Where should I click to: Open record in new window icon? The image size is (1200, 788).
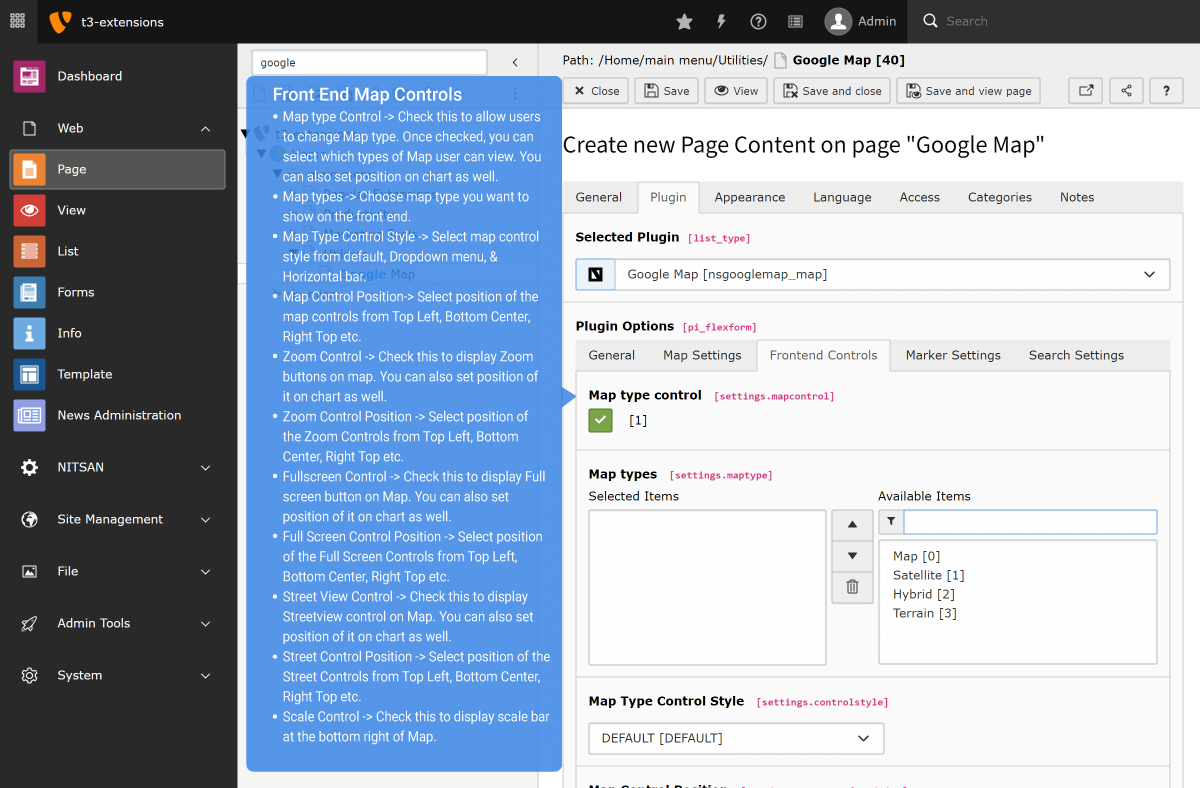(x=1085, y=91)
